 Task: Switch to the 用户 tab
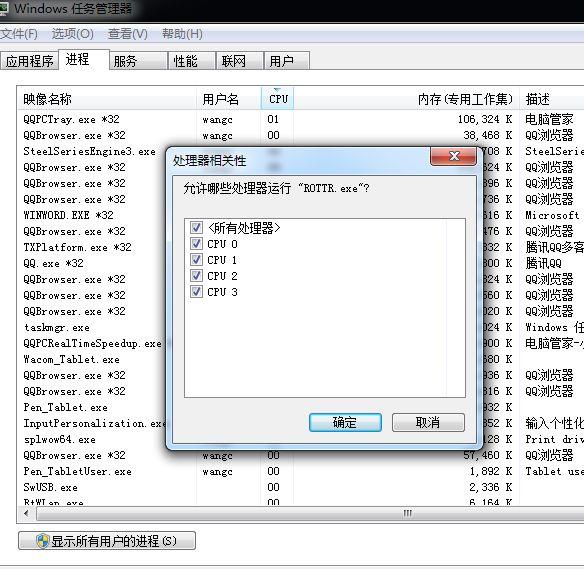[287, 61]
